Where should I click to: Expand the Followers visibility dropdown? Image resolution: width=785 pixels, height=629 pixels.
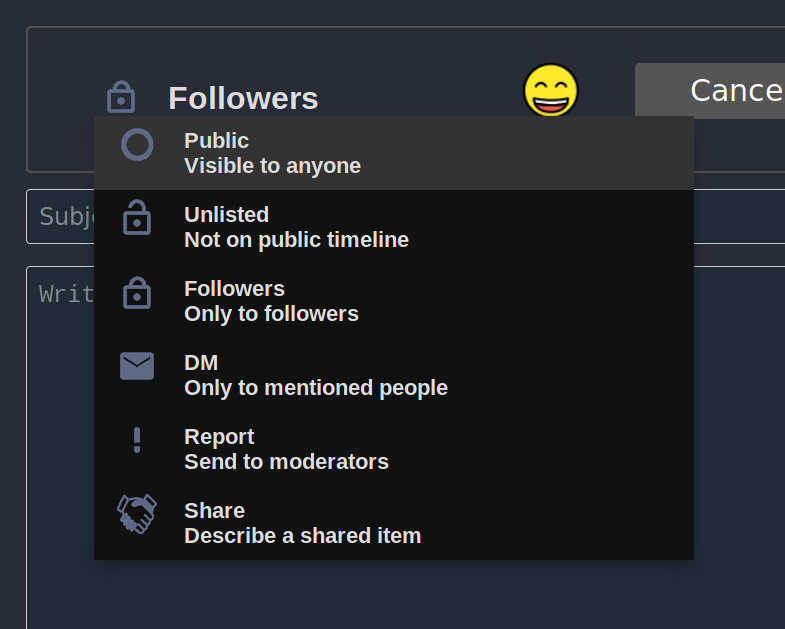point(243,98)
